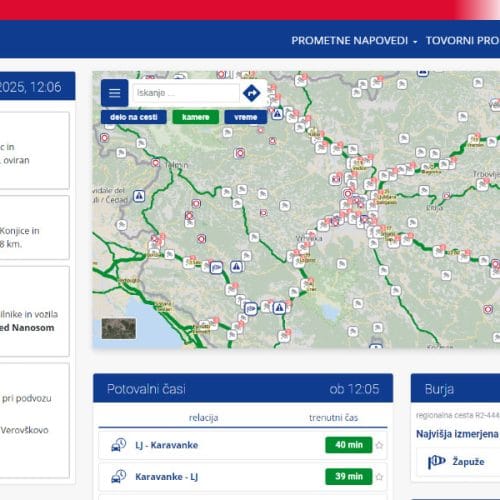Image resolution: width=500 pixels, height=500 pixels.
Task: Click the Potovalni časi panel header
Action: [243, 388]
